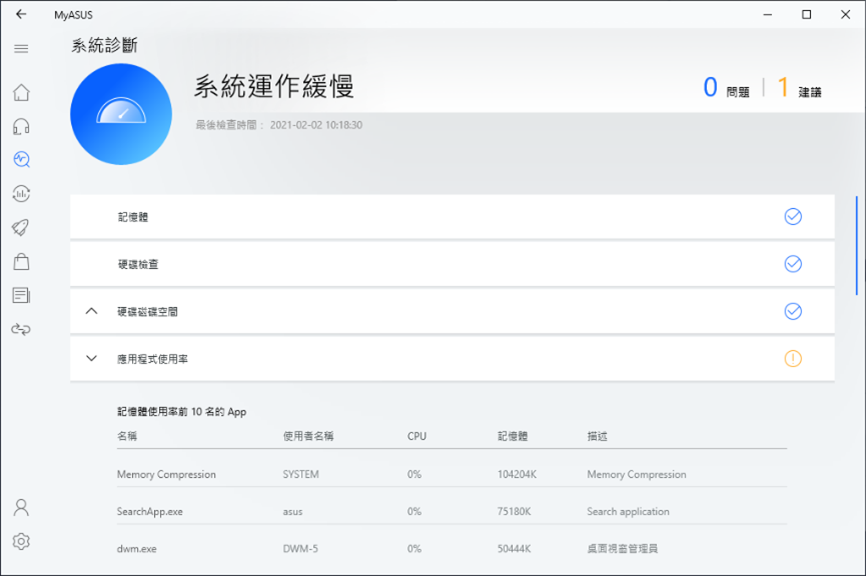The image size is (866, 576).
Task: Click the 0 問題 counter
Action: [x=726, y=89]
